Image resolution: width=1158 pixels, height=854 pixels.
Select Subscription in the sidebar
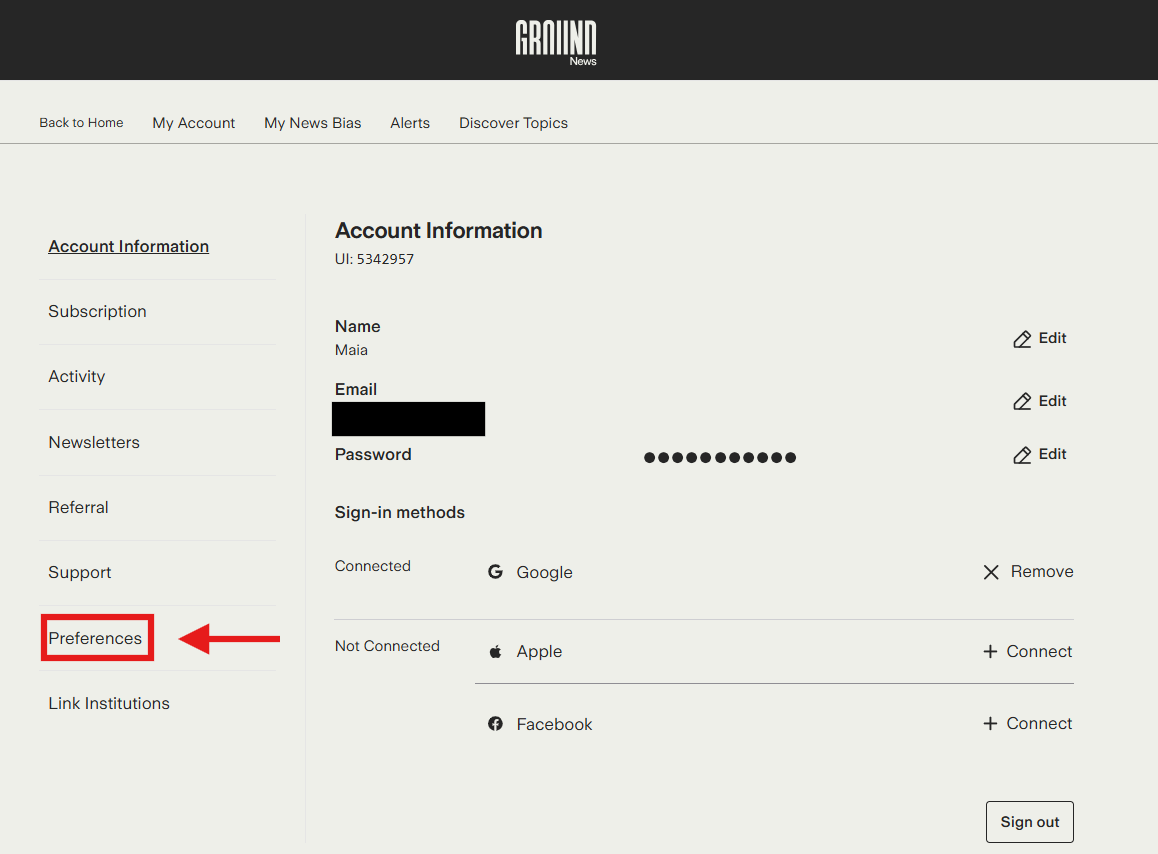point(97,311)
